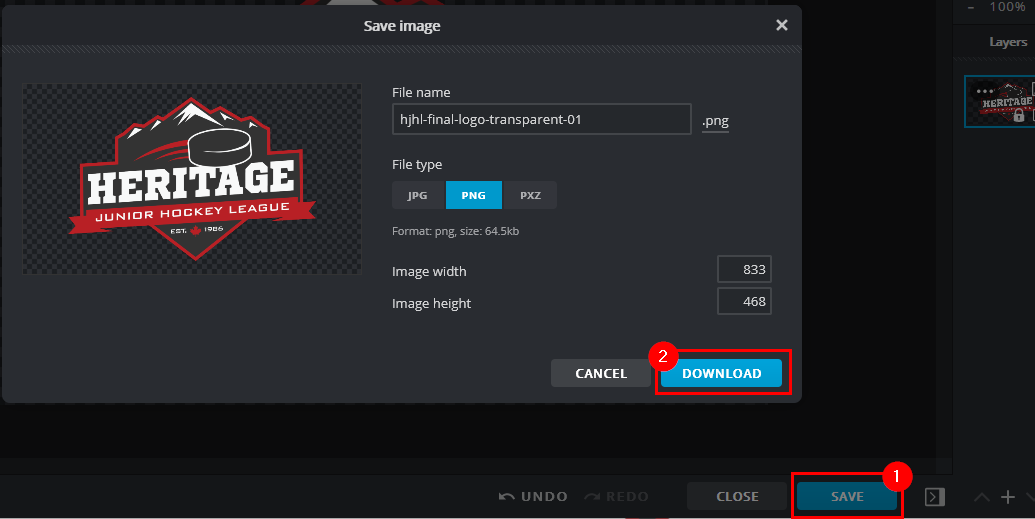Screen dimensions: 1035x519
Task: Download the image
Action: tap(721, 373)
